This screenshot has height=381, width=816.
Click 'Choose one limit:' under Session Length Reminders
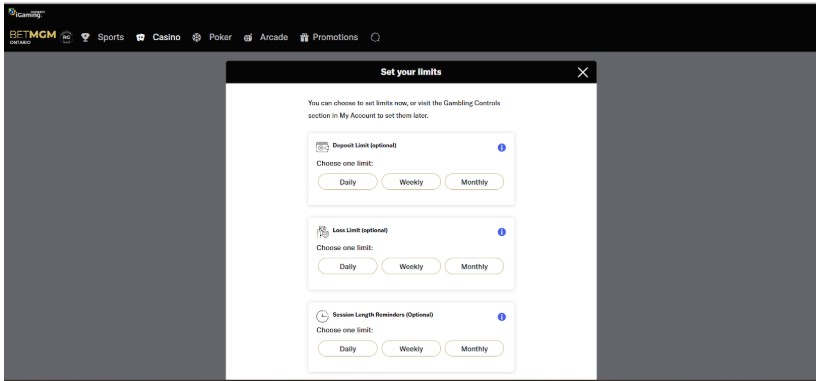345,330
